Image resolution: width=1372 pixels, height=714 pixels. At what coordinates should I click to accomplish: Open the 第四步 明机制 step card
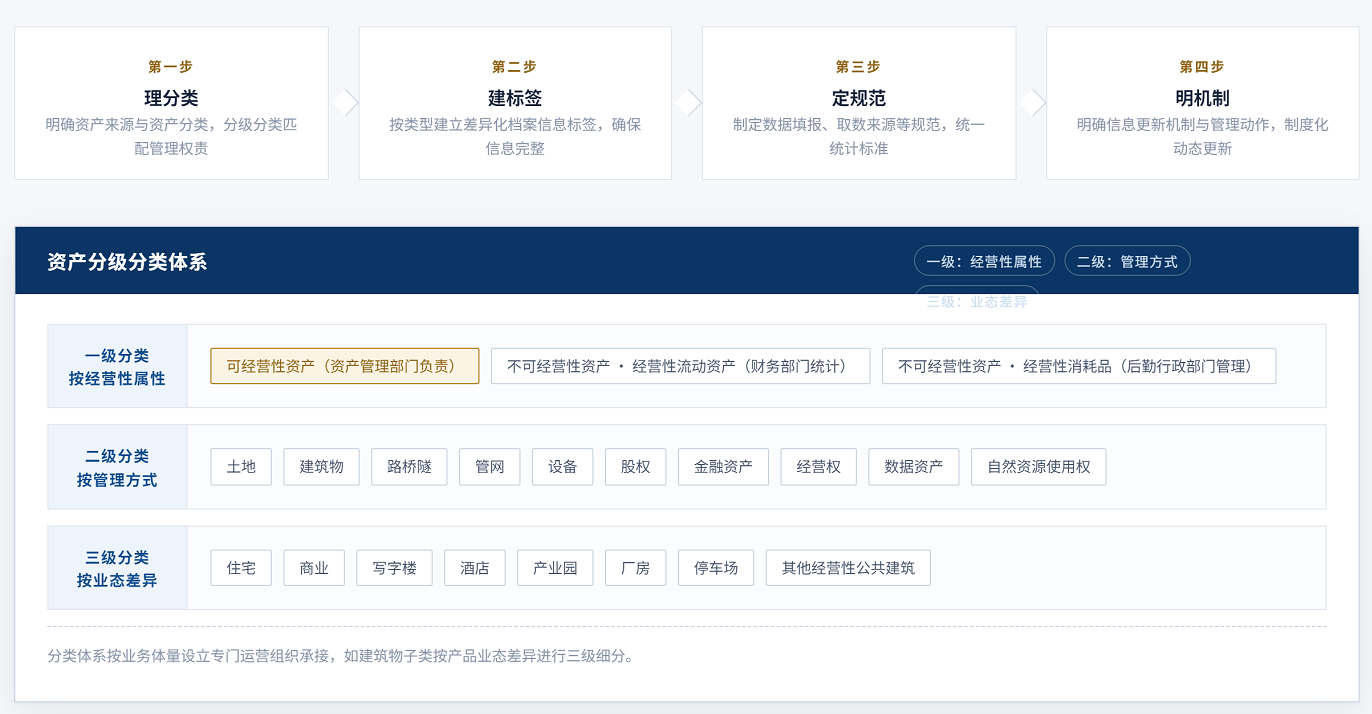[1203, 103]
